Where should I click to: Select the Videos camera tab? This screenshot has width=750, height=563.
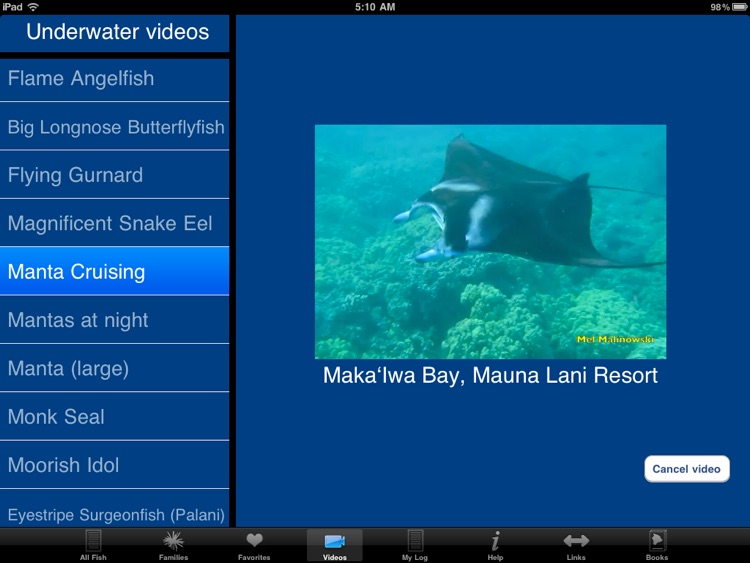click(x=334, y=545)
